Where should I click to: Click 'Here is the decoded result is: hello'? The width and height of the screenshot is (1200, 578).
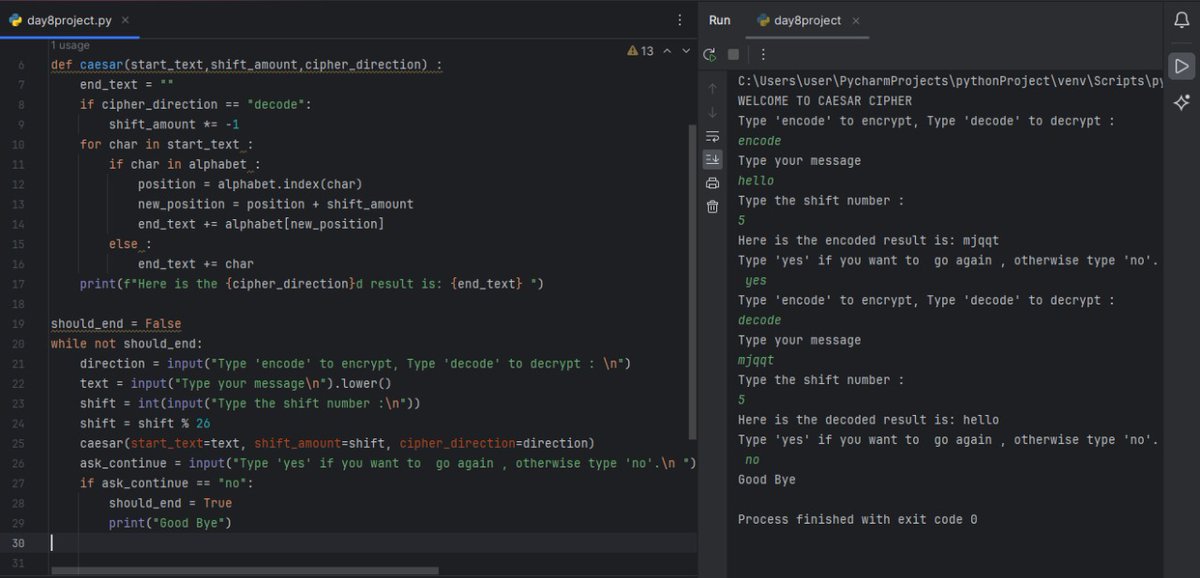[868, 420]
